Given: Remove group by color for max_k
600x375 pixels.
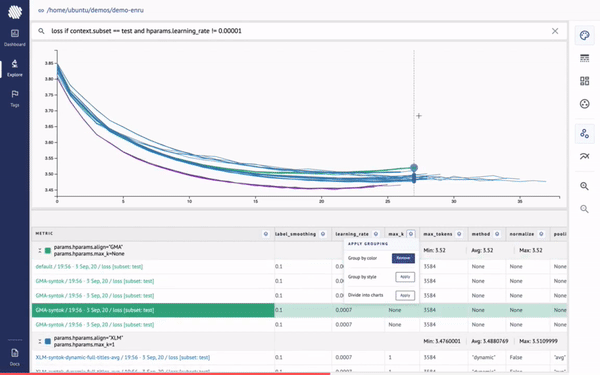Looking at the screenshot, I should tap(403, 258).
